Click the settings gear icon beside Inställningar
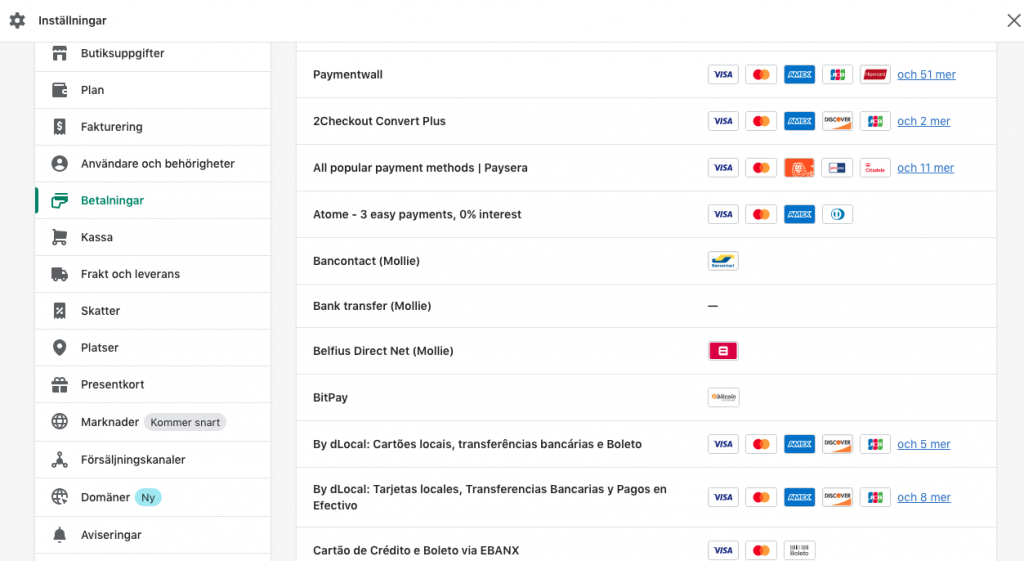Image resolution: width=1024 pixels, height=561 pixels. point(18,20)
